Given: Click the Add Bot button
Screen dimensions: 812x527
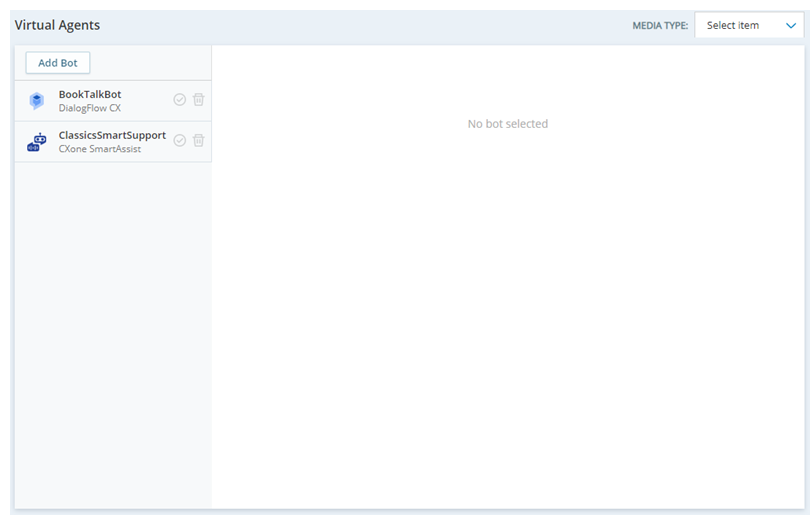Looking at the screenshot, I should point(57,63).
